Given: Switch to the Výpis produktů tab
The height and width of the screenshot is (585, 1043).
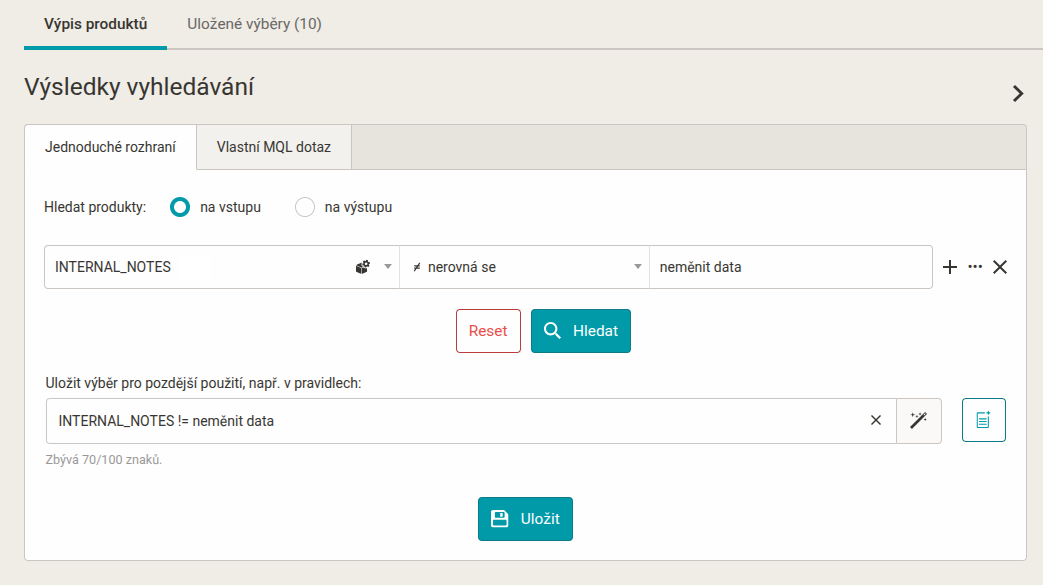Looking at the screenshot, I should [x=95, y=24].
